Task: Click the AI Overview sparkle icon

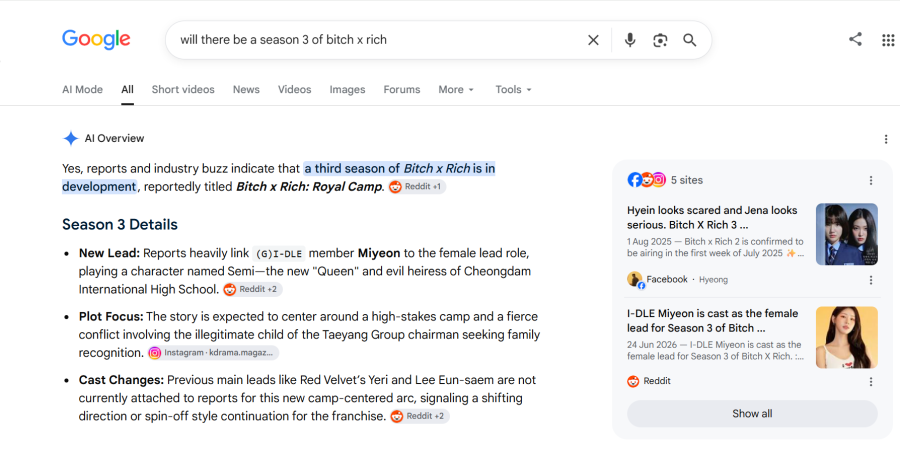Action: pos(71,138)
